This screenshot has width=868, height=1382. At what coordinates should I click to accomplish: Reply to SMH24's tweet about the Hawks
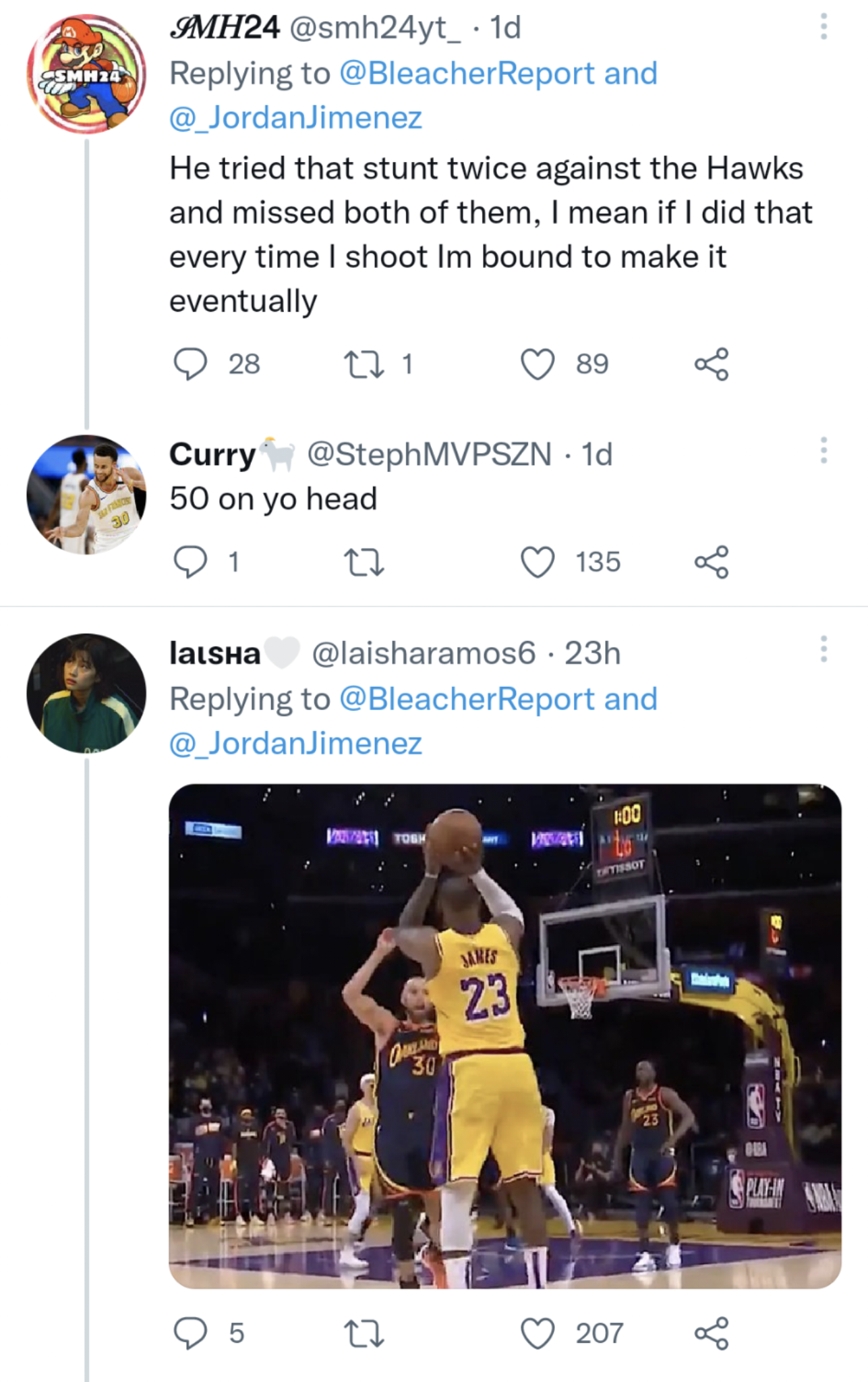190,364
